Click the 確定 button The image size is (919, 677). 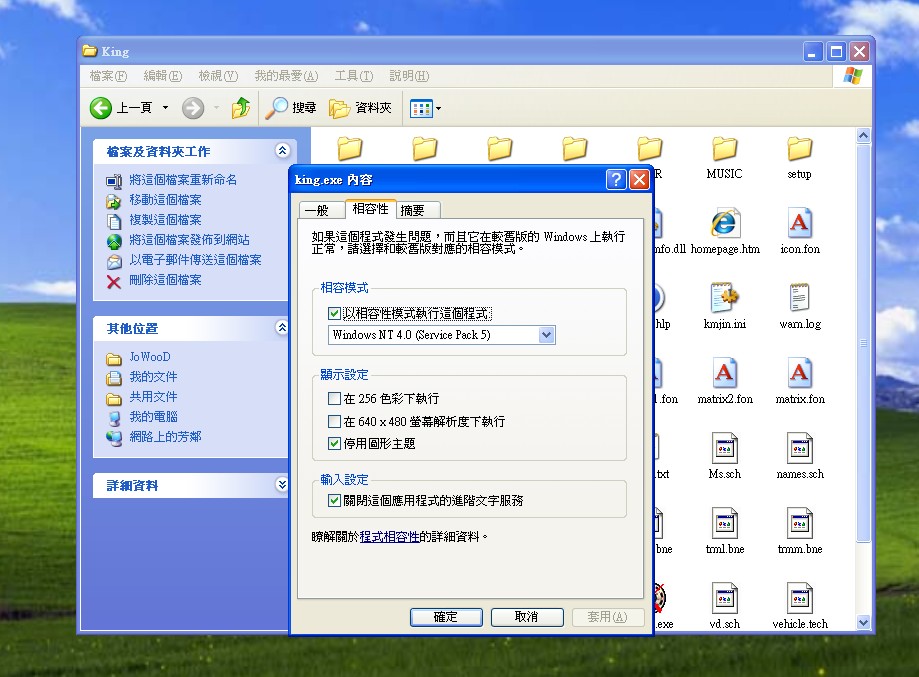click(x=446, y=617)
